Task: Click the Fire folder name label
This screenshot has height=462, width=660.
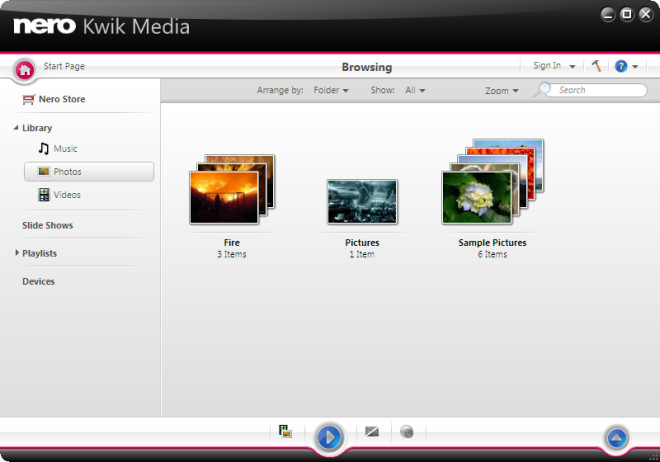Action: [232, 243]
